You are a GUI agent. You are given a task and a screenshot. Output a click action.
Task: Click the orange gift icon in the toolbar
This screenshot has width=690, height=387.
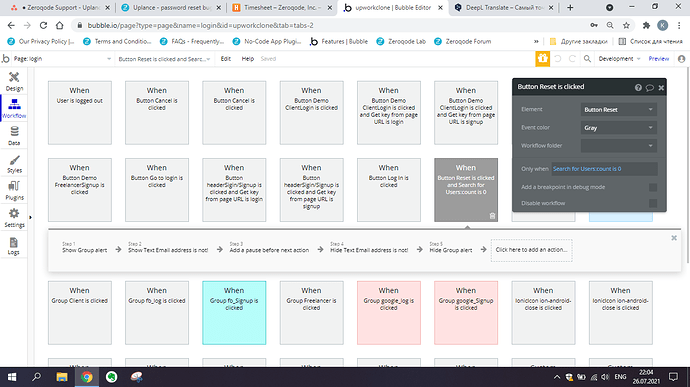(x=542, y=59)
